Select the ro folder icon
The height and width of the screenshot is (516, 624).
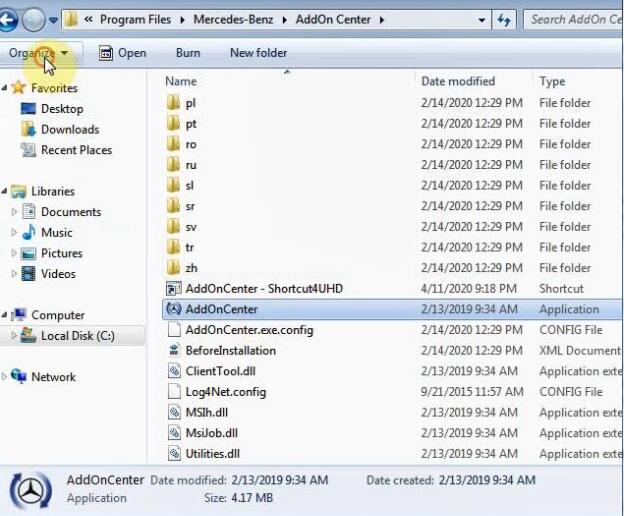click(173, 144)
